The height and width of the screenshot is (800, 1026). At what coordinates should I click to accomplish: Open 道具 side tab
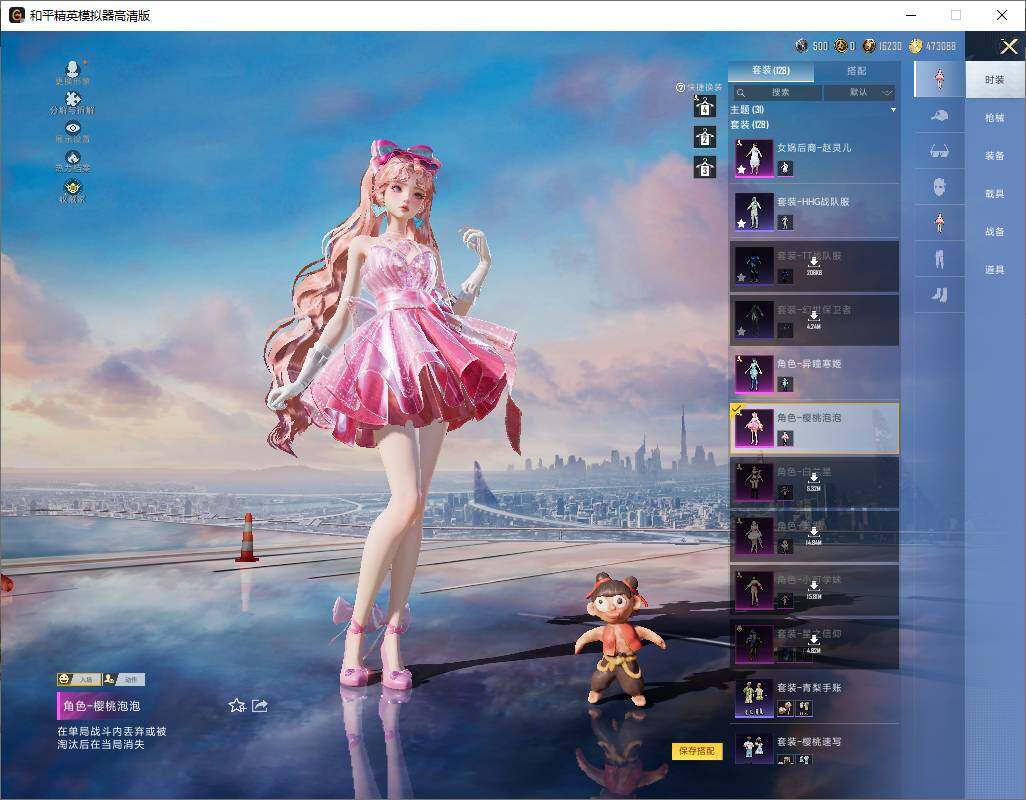pos(995,270)
